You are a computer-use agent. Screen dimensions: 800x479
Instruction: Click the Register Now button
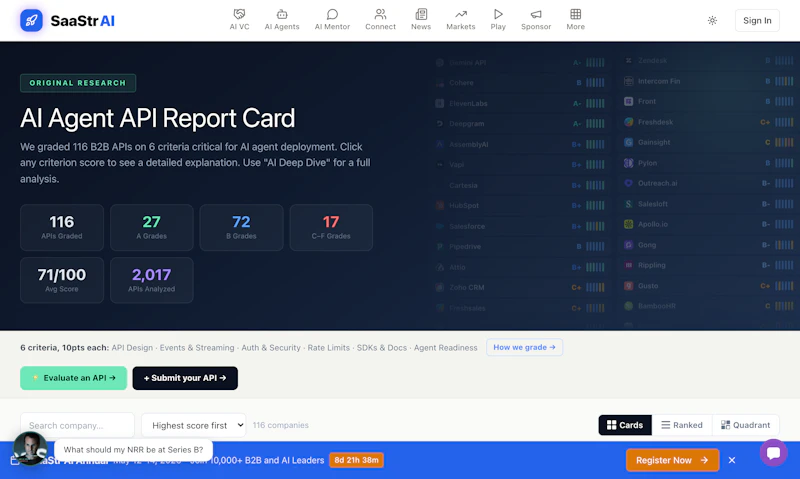[672, 460]
